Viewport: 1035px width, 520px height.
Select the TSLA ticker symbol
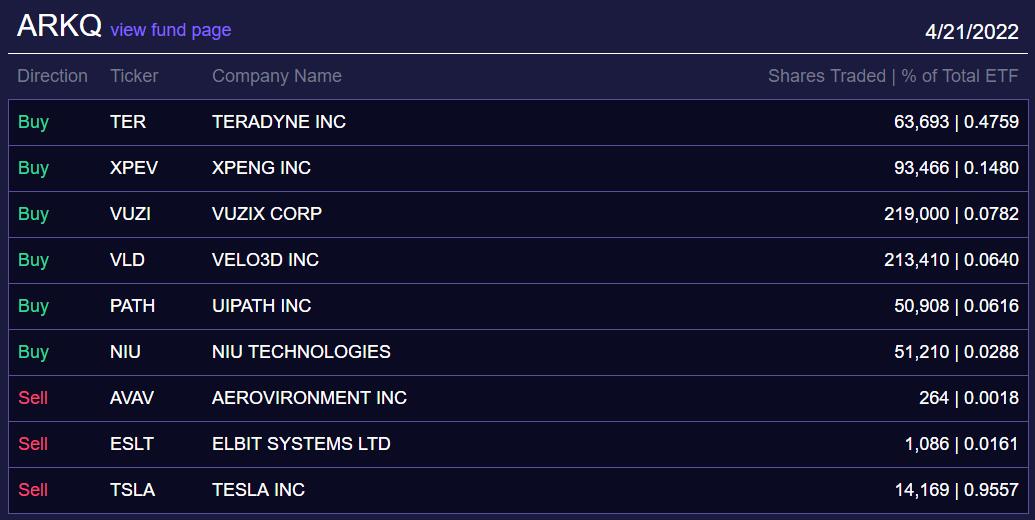132,490
